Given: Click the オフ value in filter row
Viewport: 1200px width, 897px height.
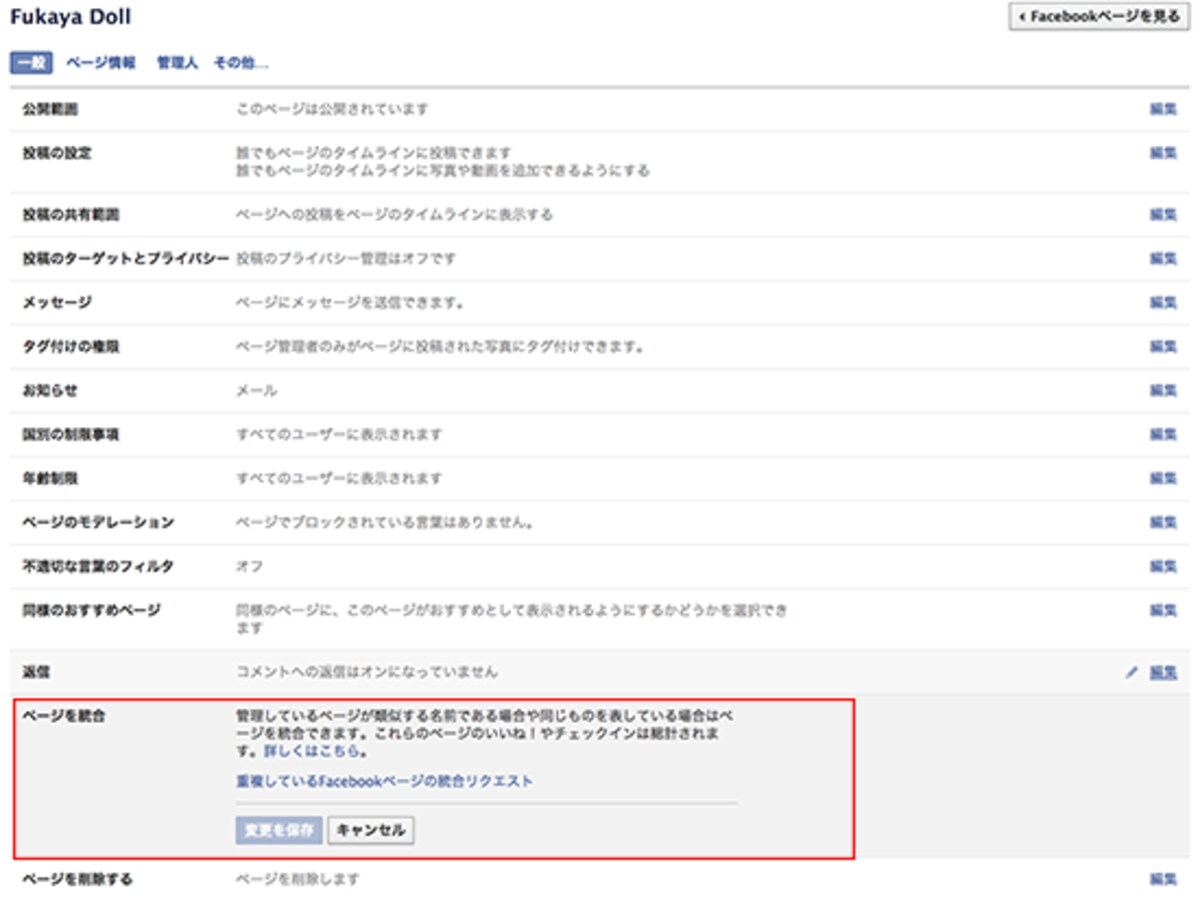Looking at the screenshot, I should pyautogui.click(x=250, y=567).
